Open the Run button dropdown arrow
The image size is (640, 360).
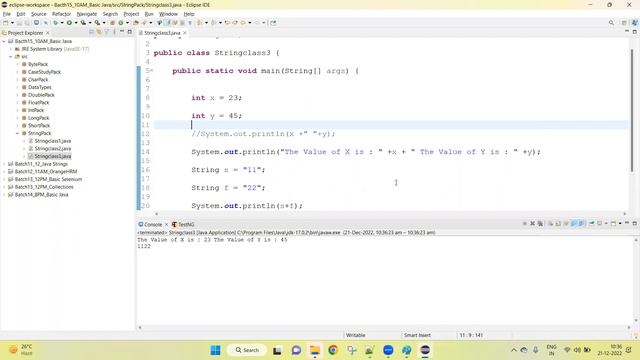76,23
